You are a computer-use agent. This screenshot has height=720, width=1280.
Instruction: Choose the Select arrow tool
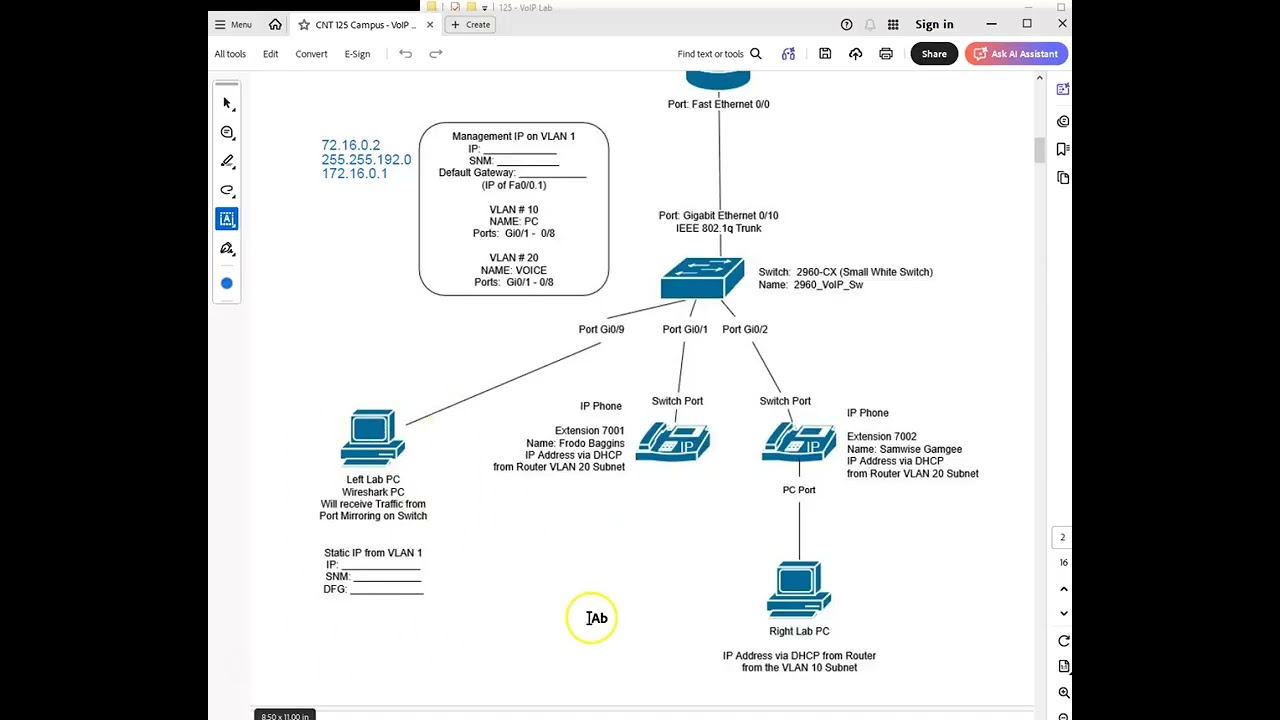(x=227, y=103)
